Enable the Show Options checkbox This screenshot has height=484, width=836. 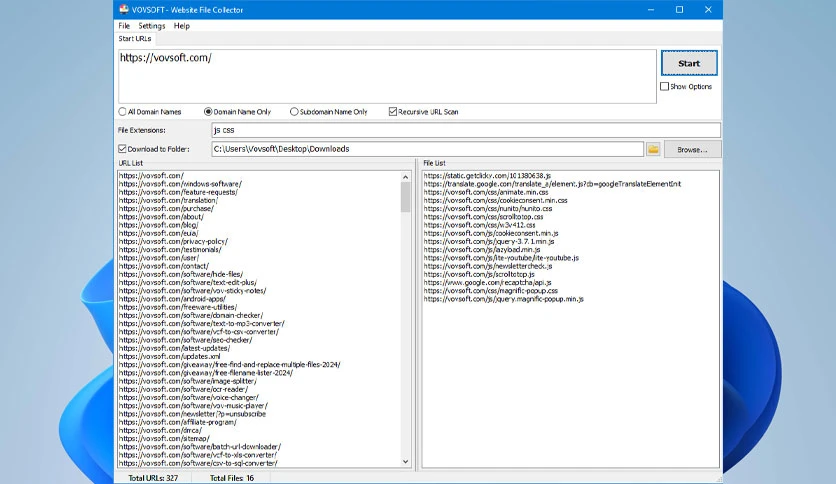click(x=664, y=86)
